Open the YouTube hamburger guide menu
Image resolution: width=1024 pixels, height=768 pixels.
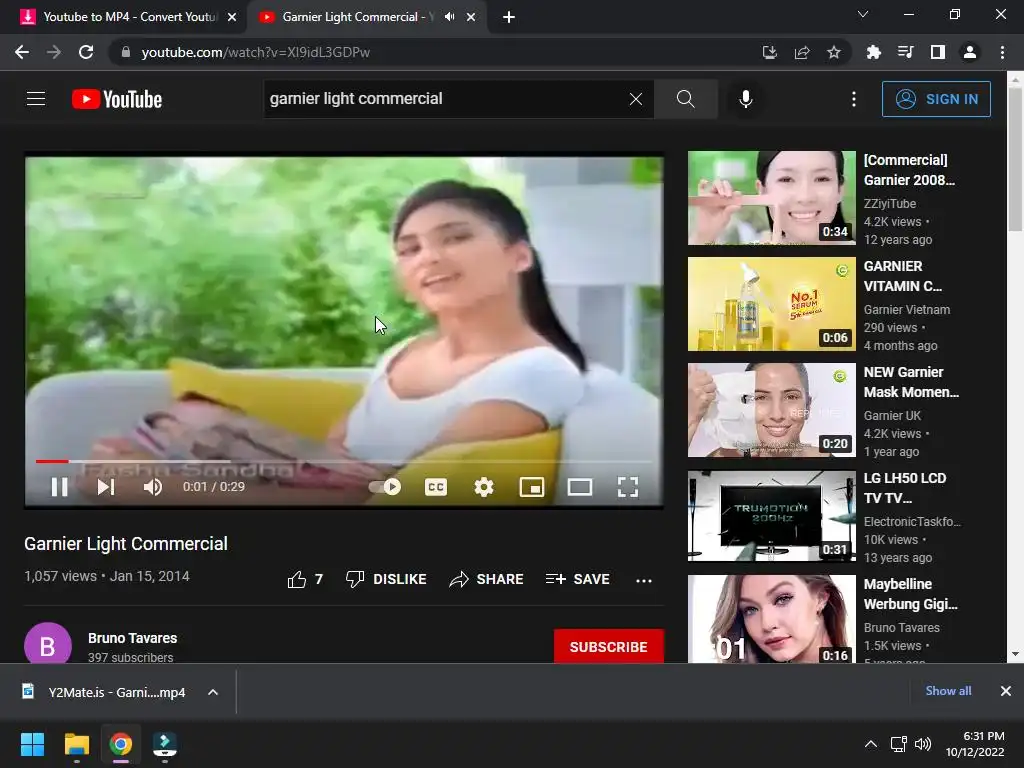click(x=36, y=99)
